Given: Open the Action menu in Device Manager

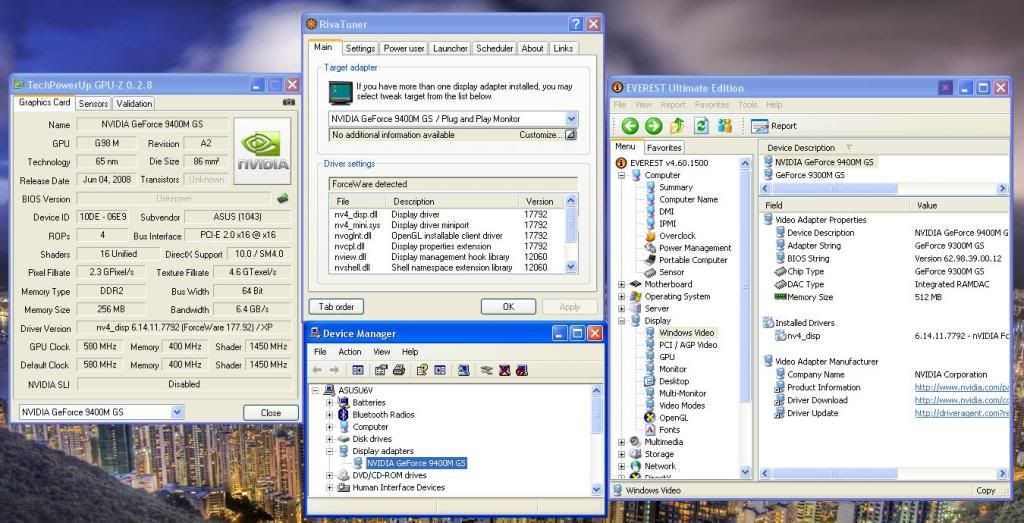Looking at the screenshot, I should [x=350, y=352].
